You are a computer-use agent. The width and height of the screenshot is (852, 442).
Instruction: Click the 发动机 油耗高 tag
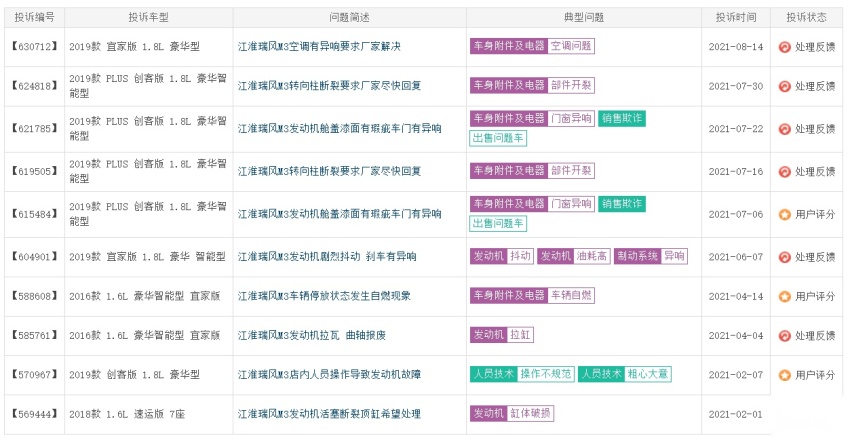coord(574,256)
